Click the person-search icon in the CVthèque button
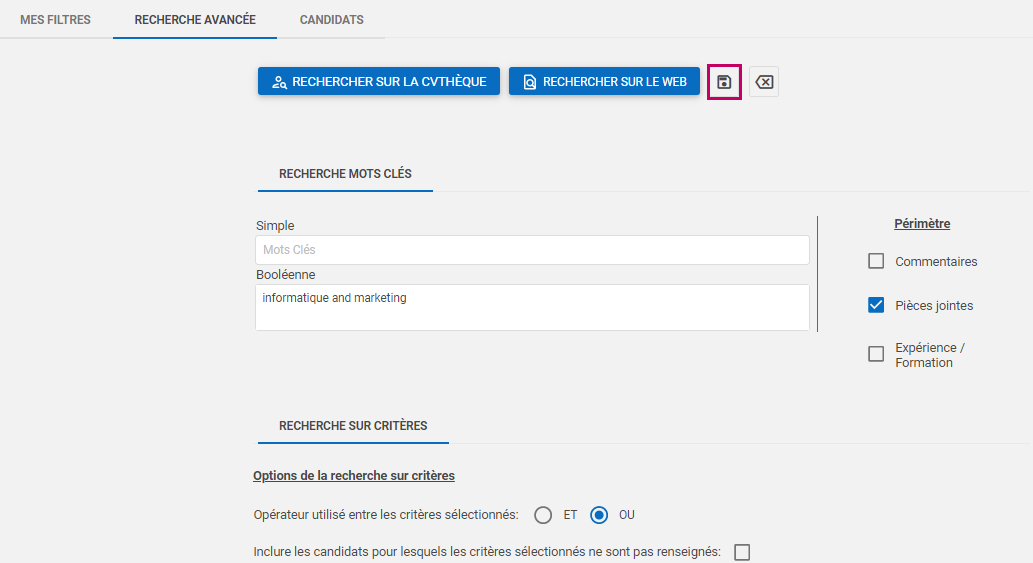The width and height of the screenshot is (1033, 563). [279, 82]
